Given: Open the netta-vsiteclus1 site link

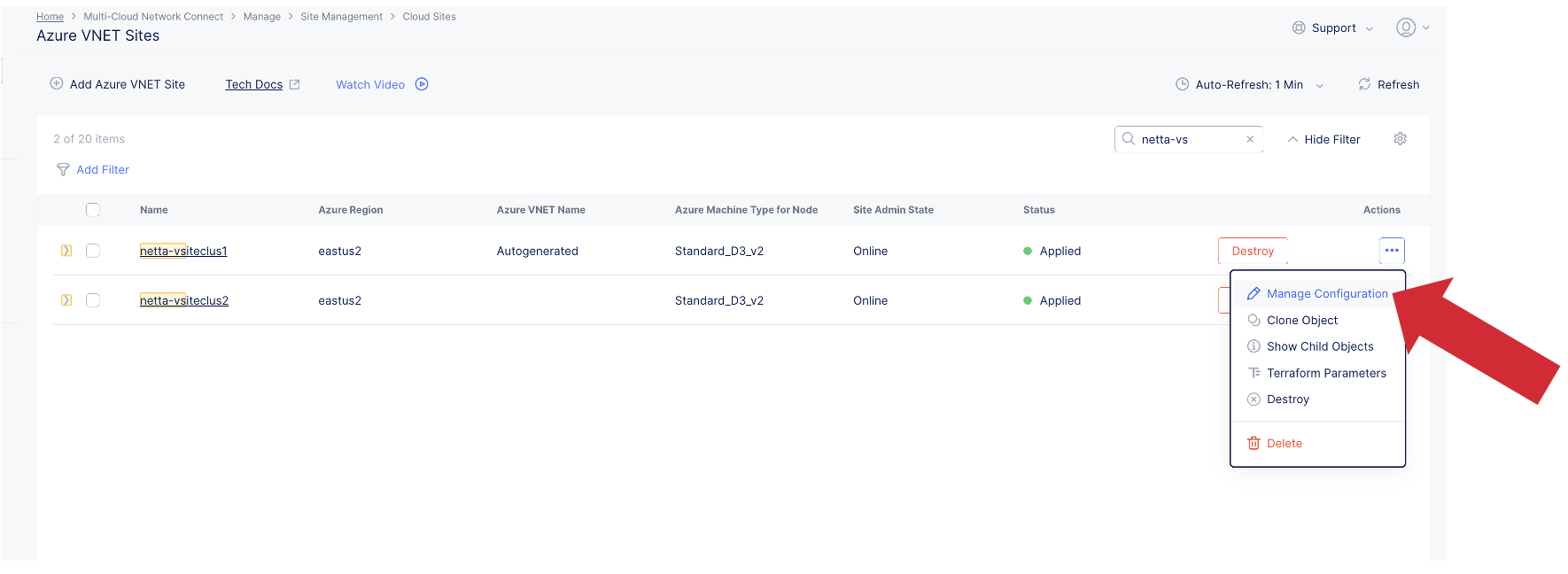Looking at the screenshot, I should click(x=183, y=251).
